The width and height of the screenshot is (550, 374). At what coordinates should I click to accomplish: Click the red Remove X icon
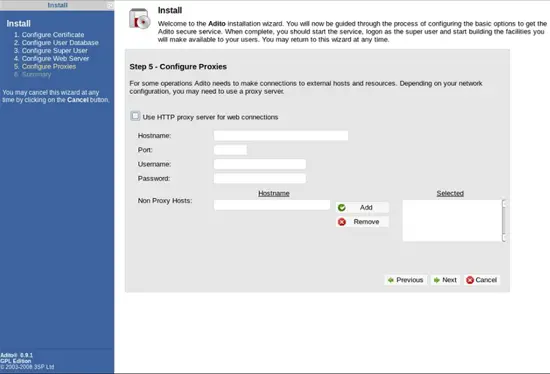point(342,222)
